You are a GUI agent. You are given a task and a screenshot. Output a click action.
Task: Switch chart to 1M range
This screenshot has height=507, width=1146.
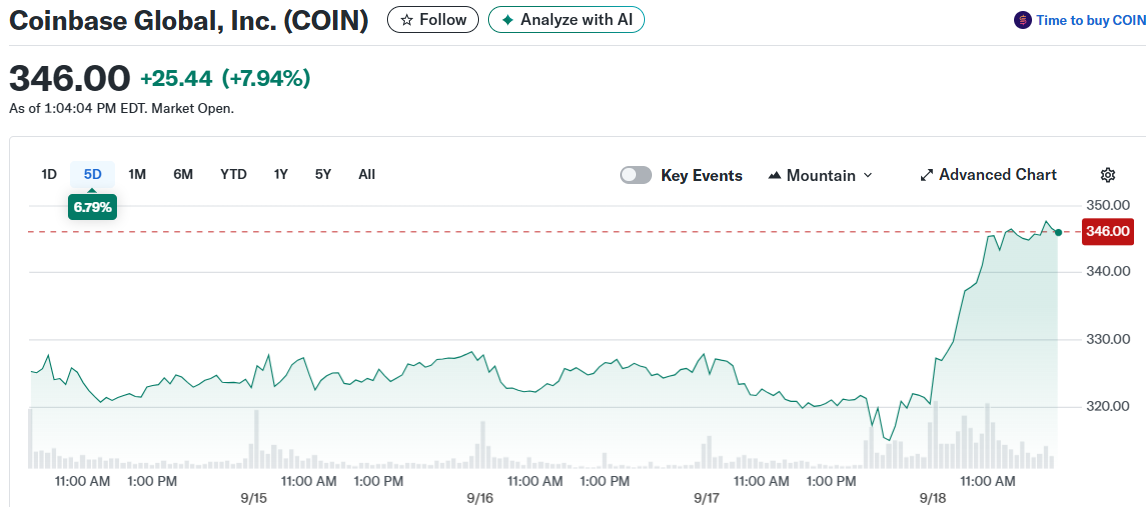click(x=137, y=175)
